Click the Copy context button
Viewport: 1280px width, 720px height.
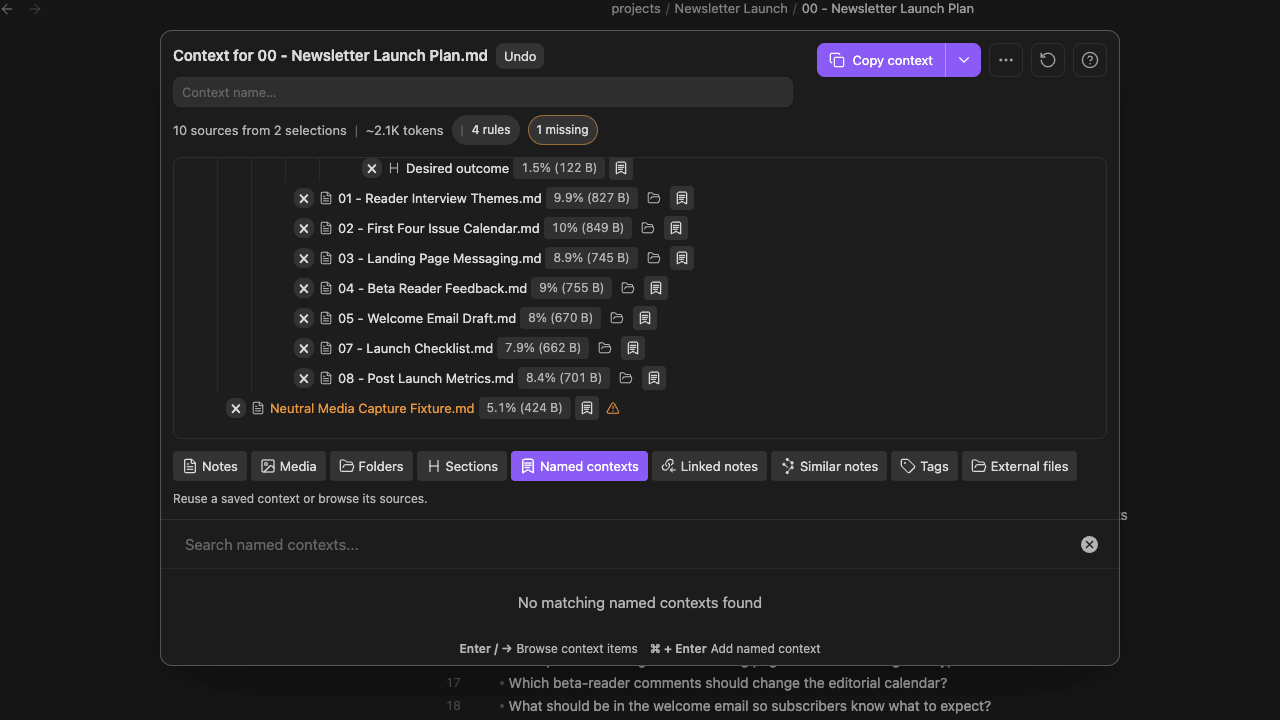point(881,60)
